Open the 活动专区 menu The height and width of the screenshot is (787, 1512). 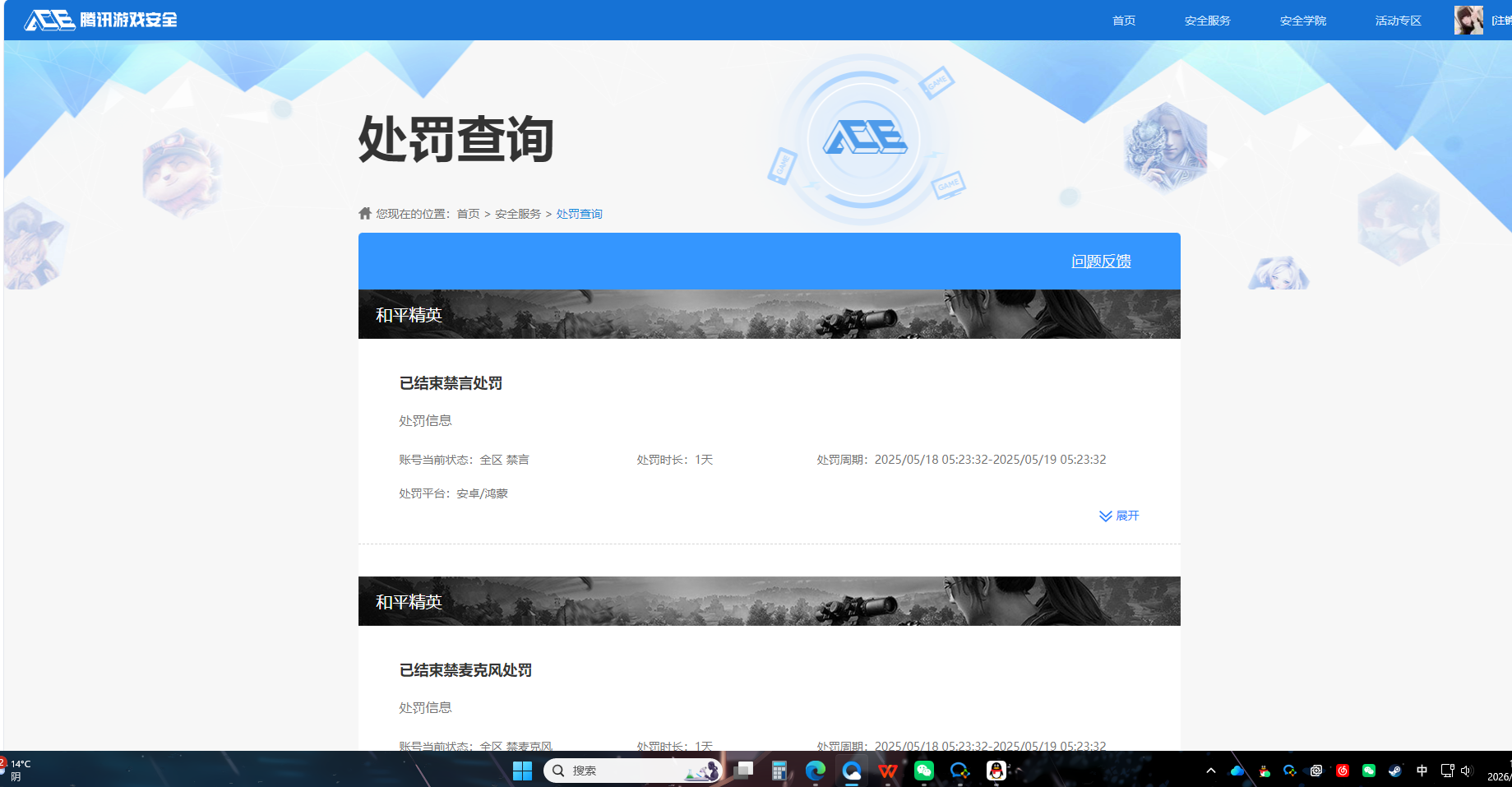tap(1397, 20)
